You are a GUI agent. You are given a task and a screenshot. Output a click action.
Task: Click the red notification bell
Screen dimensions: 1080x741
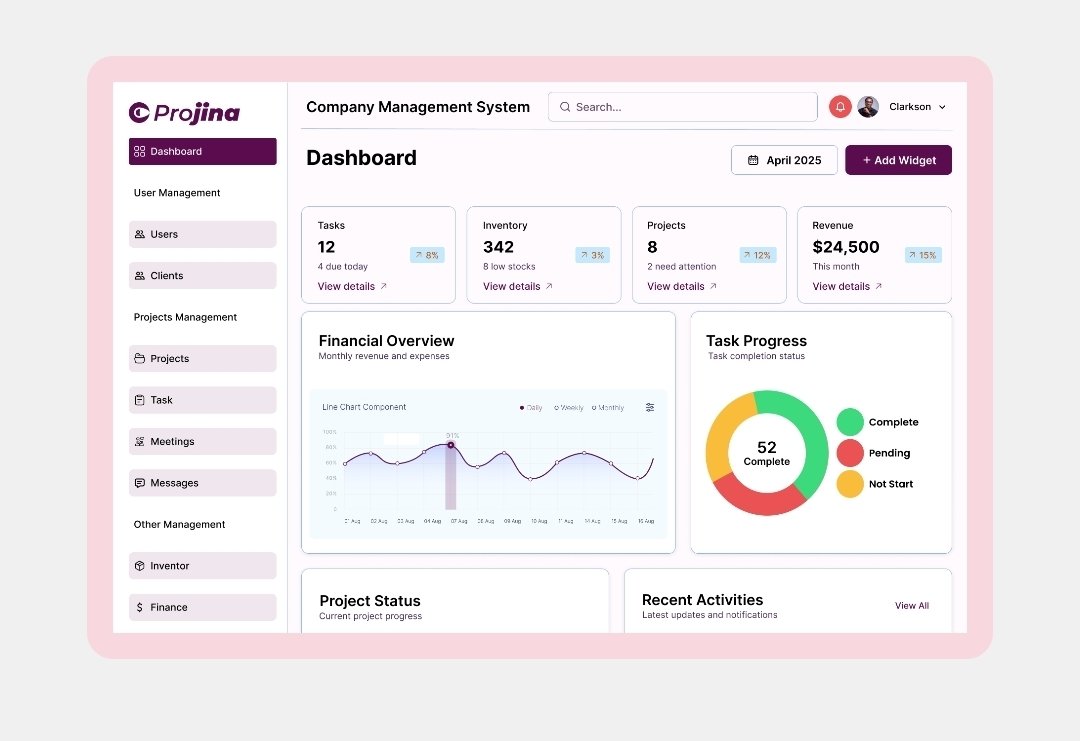click(x=840, y=106)
